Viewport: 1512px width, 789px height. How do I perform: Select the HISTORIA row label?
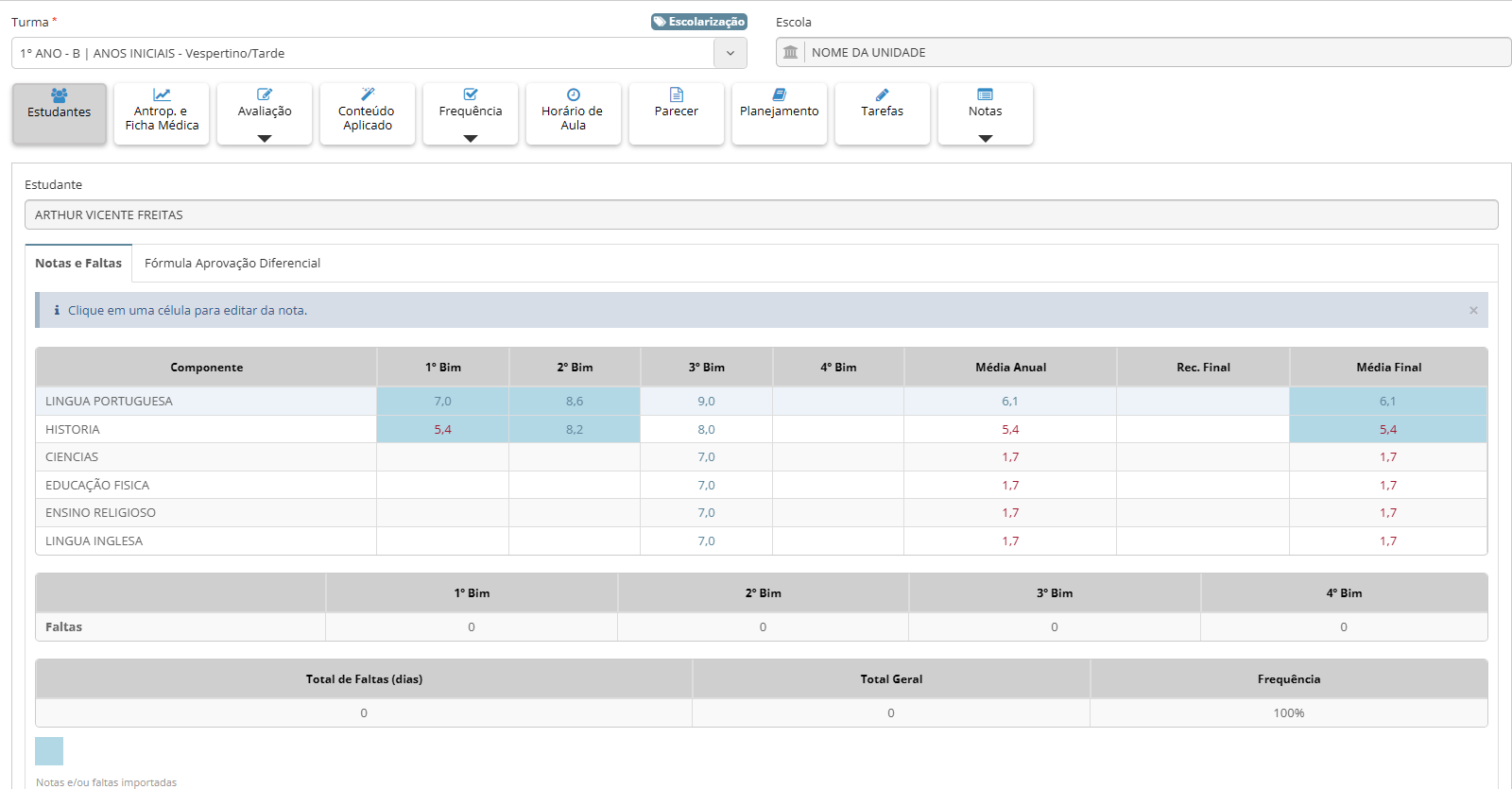click(x=72, y=429)
